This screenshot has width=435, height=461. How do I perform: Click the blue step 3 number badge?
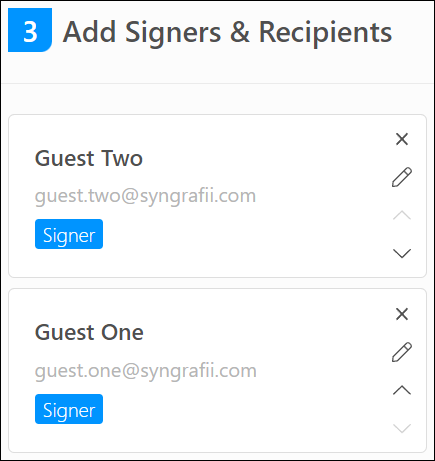coord(30,30)
